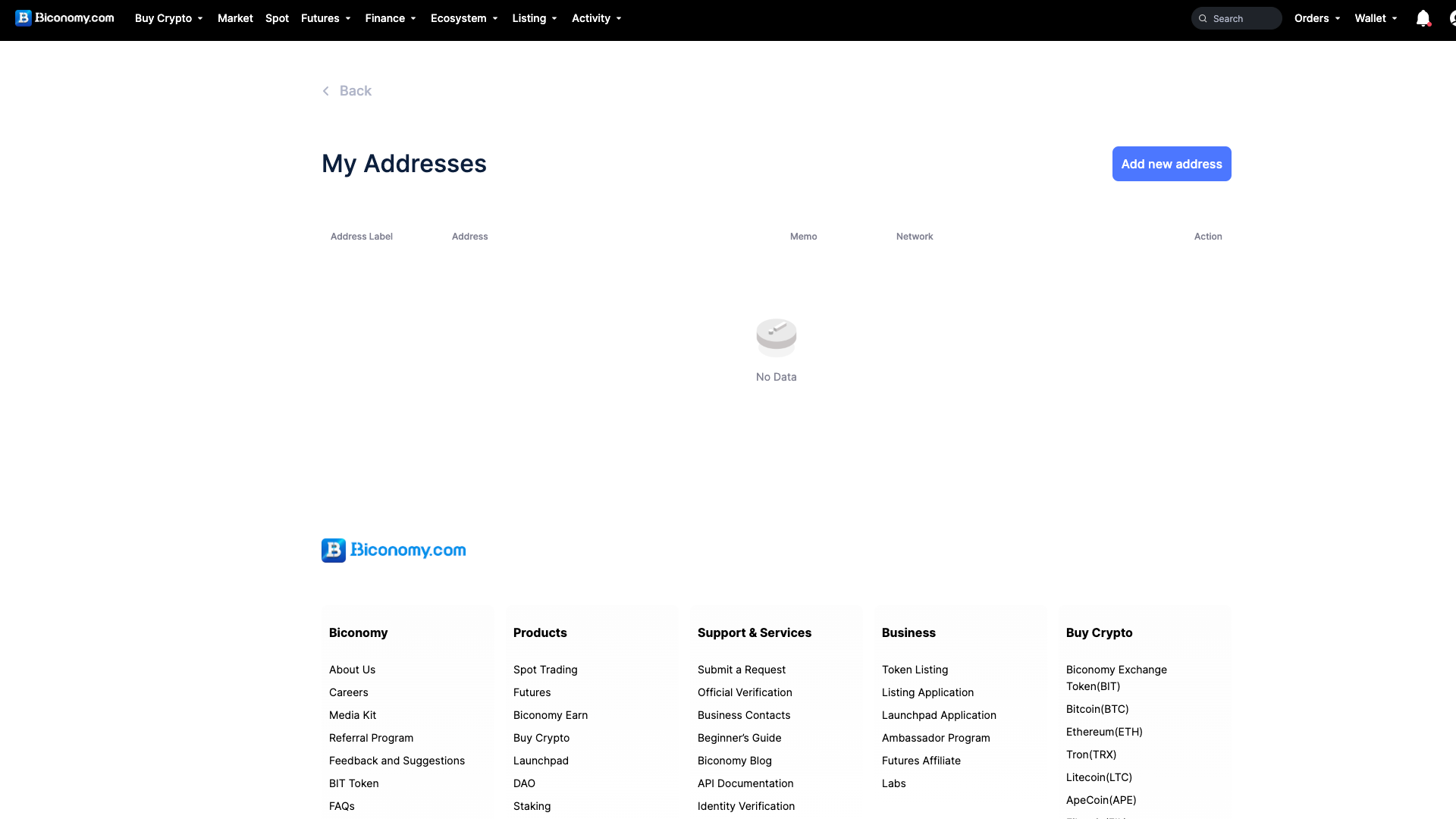This screenshot has height=819, width=1456.
Task: Open the Futures Affiliate link
Action: 921,761
